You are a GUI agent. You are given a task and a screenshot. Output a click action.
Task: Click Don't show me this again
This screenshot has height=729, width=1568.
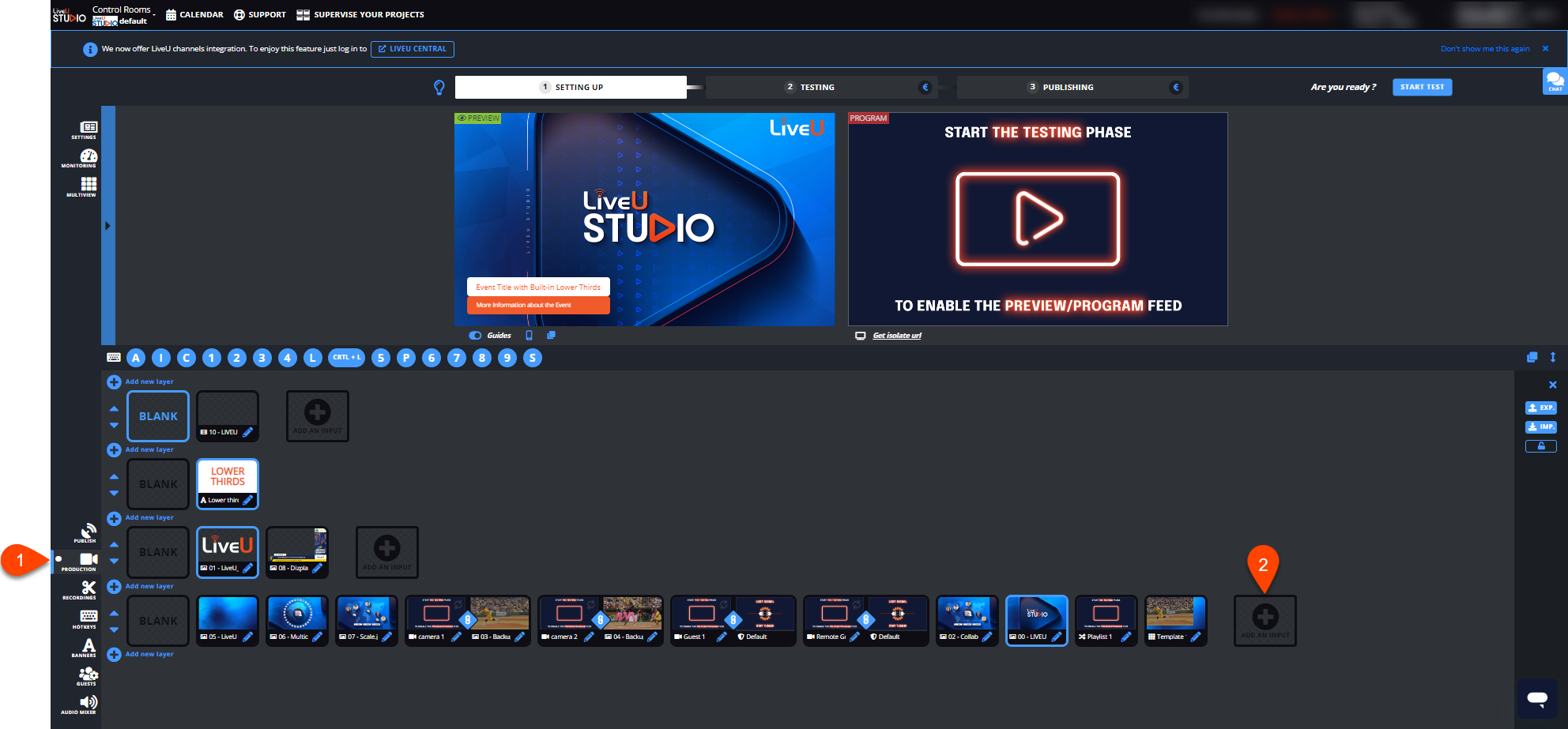1485,49
